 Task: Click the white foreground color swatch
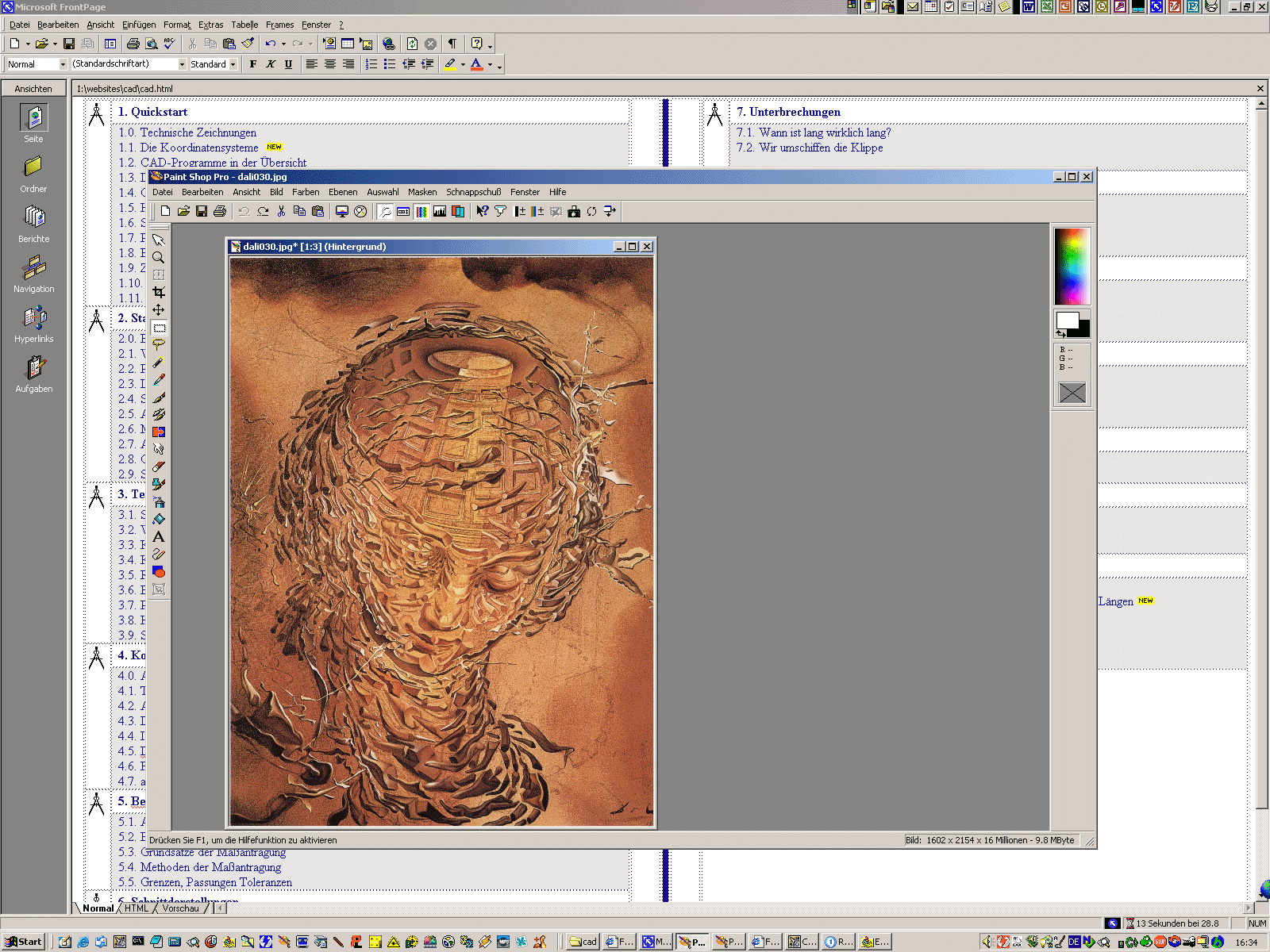[x=1068, y=320]
